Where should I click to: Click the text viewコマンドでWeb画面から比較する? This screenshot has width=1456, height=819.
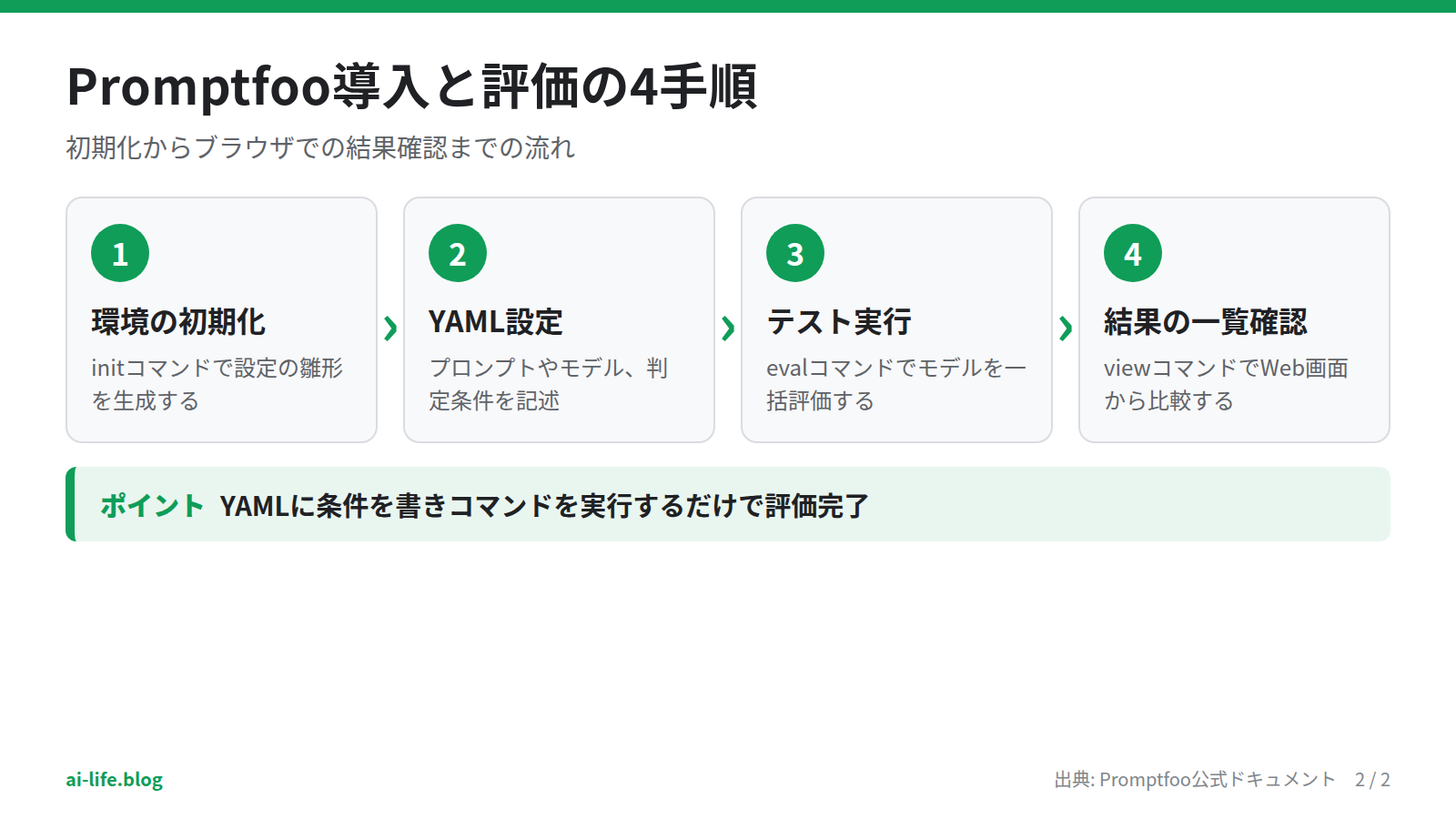(x=1226, y=384)
